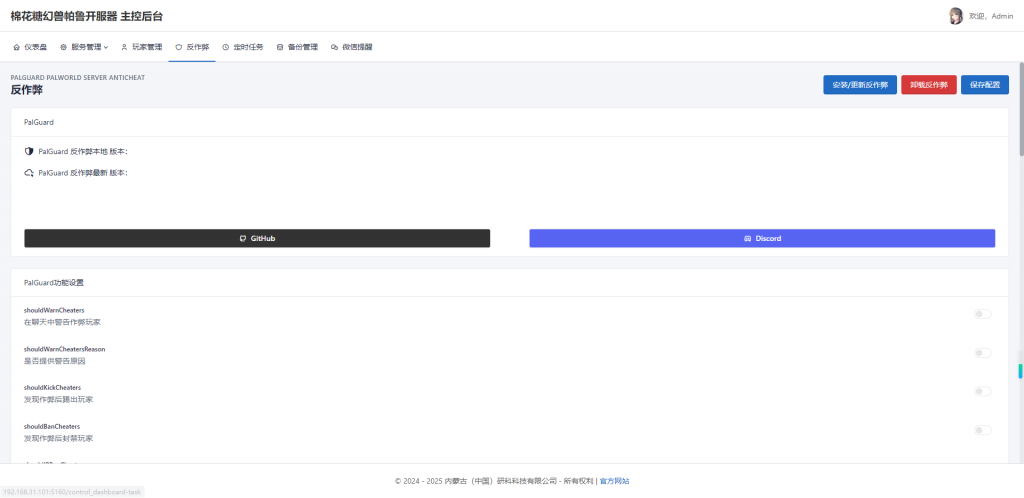Click the footer copyright text
Screen dimensions: 1024x498
(x=494, y=481)
